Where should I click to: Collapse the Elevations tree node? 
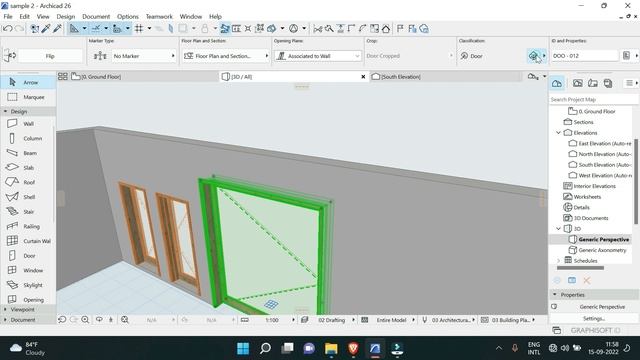point(558,133)
